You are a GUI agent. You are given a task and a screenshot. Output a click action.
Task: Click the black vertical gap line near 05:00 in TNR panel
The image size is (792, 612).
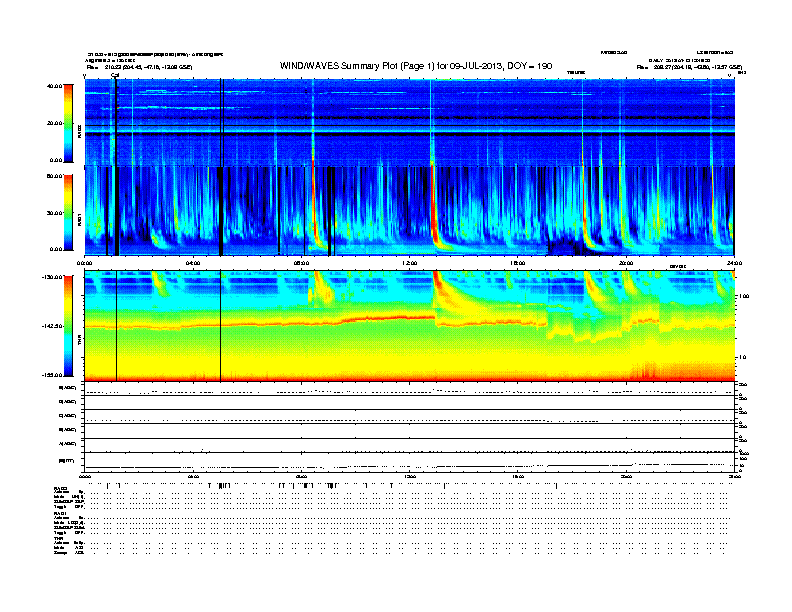(x=220, y=326)
